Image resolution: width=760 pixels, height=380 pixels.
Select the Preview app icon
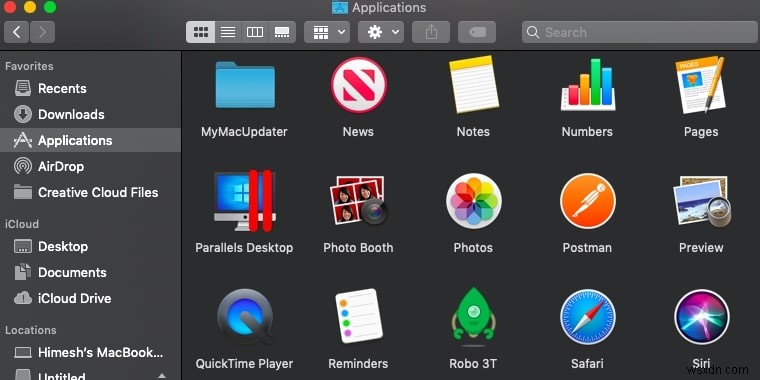coord(701,202)
